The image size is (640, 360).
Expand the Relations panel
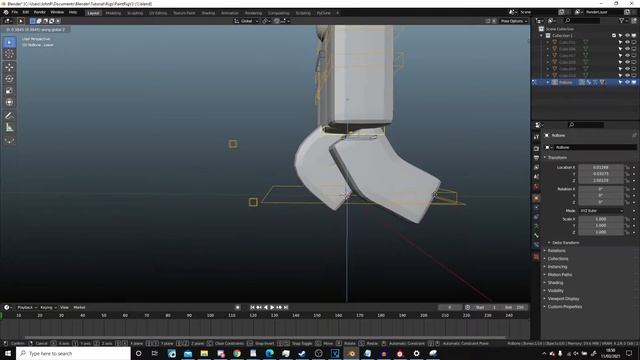[556, 251]
